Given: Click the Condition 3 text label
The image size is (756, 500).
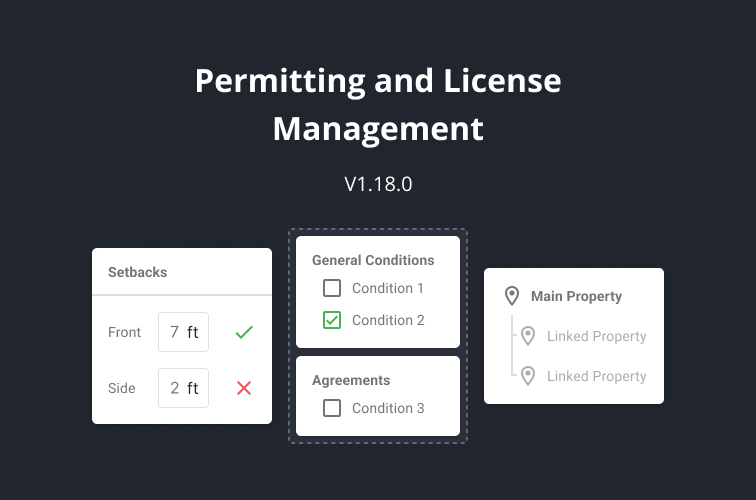Looking at the screenshot, I should 388,408.
